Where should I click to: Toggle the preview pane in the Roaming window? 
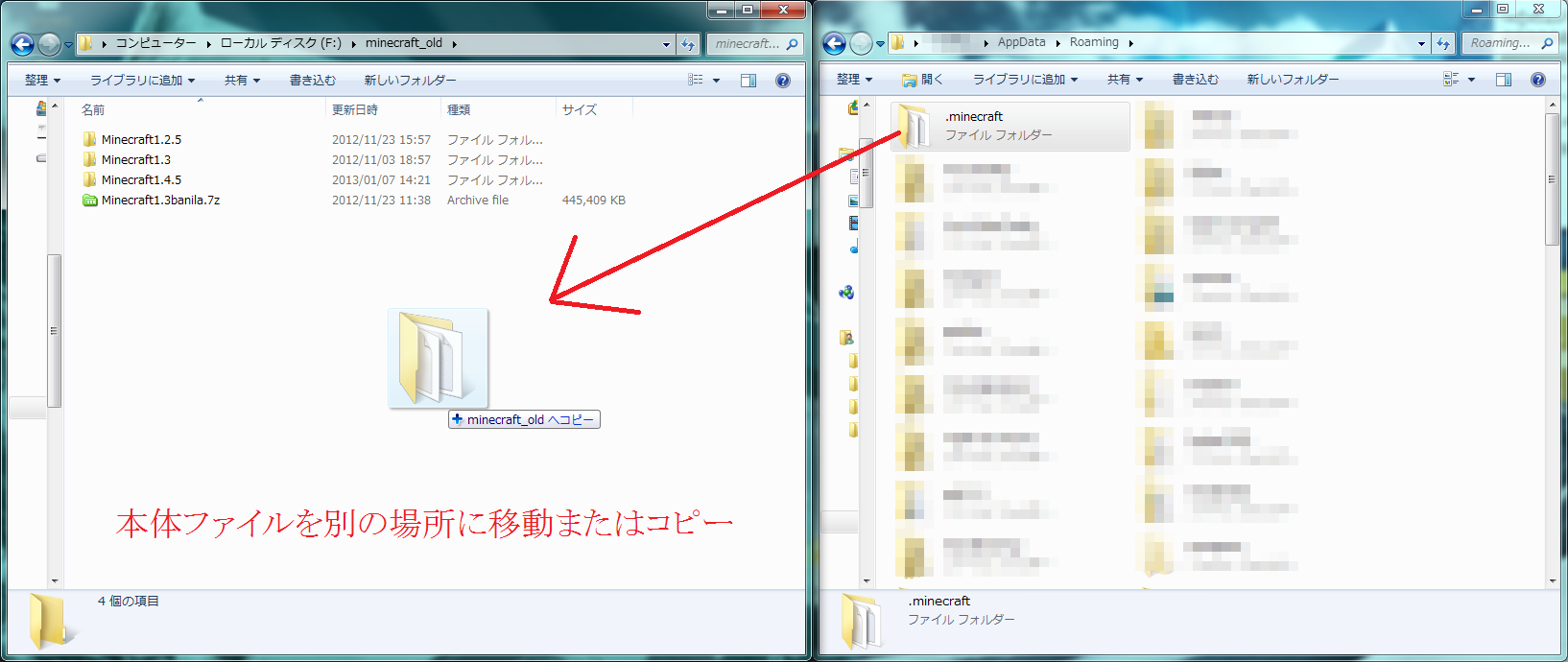1504,80
